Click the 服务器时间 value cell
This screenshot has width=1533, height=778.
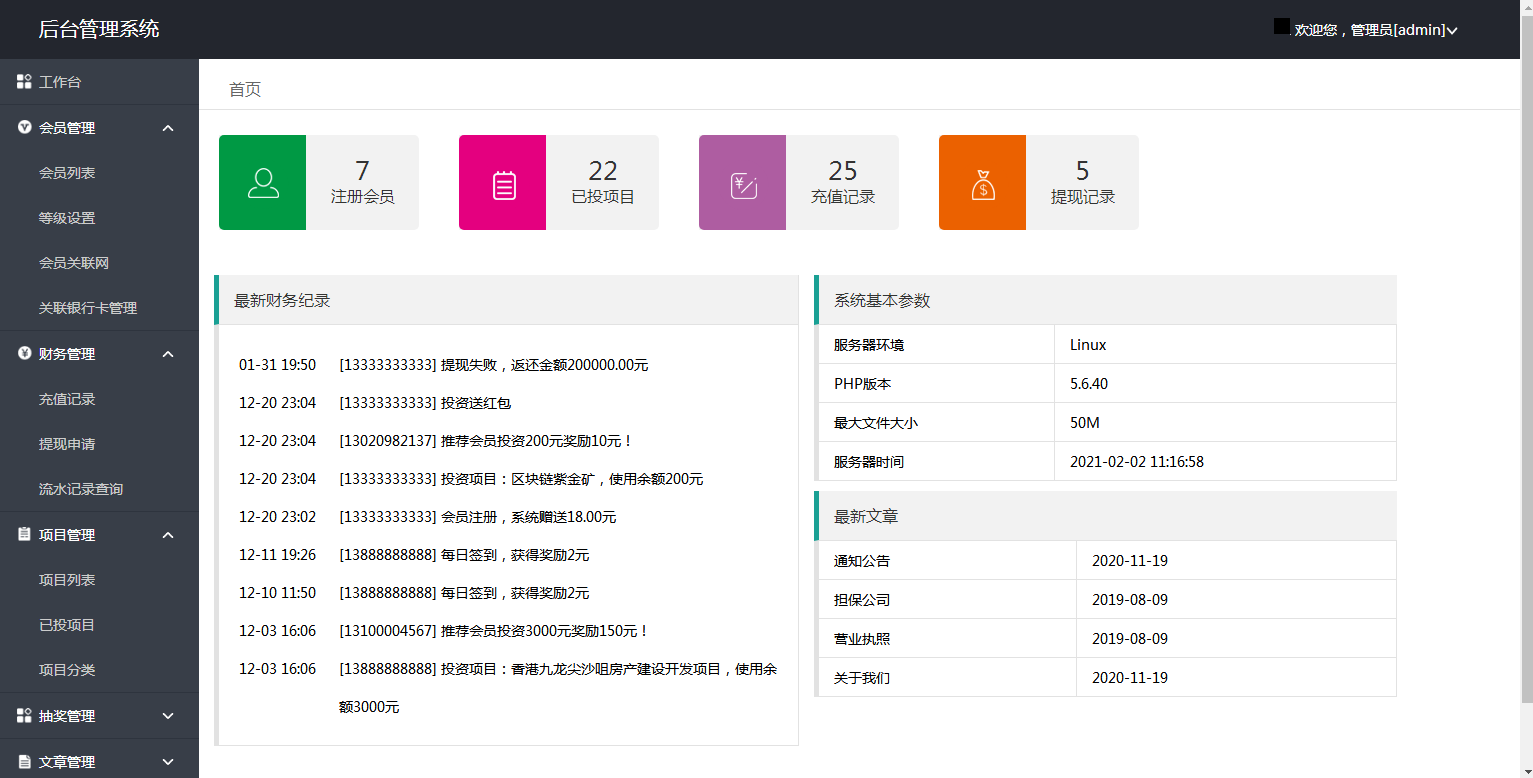(1140, 461)
